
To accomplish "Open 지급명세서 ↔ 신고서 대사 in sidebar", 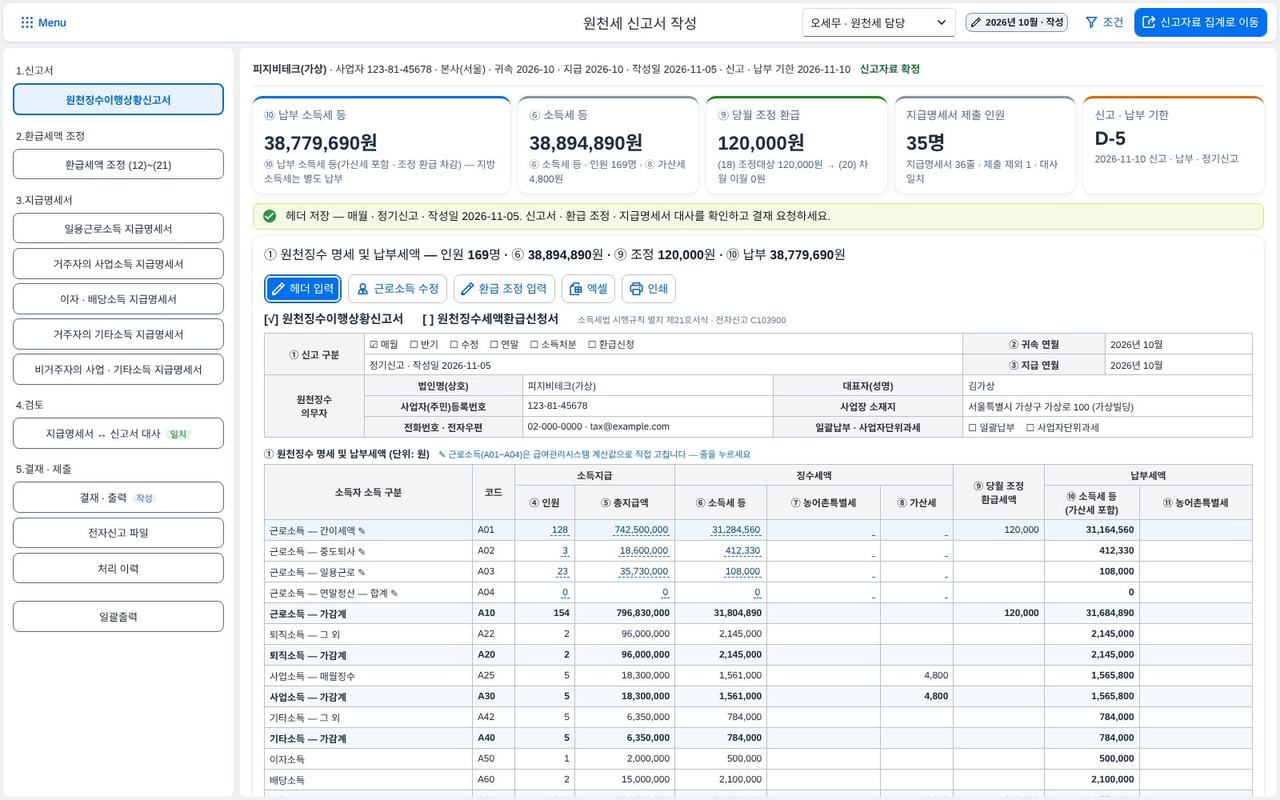I will pos(118,434).
